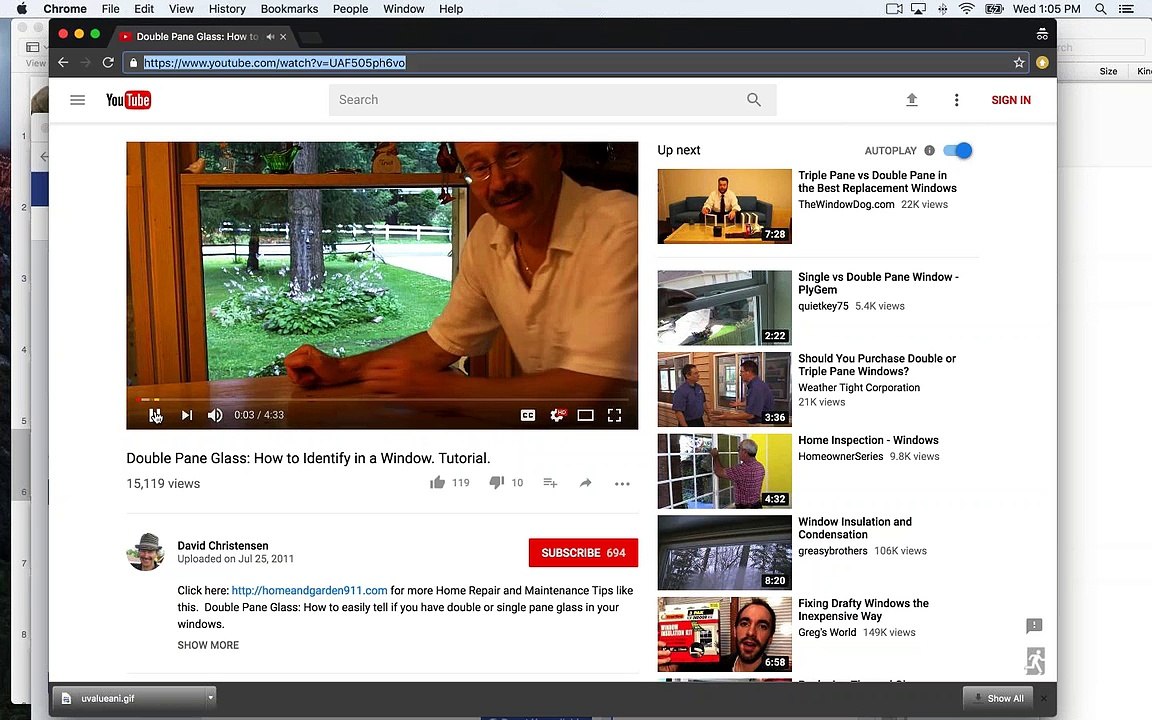This screenshot has height=720, width=1152.
Task: Open the View menu
Action: 181,9
